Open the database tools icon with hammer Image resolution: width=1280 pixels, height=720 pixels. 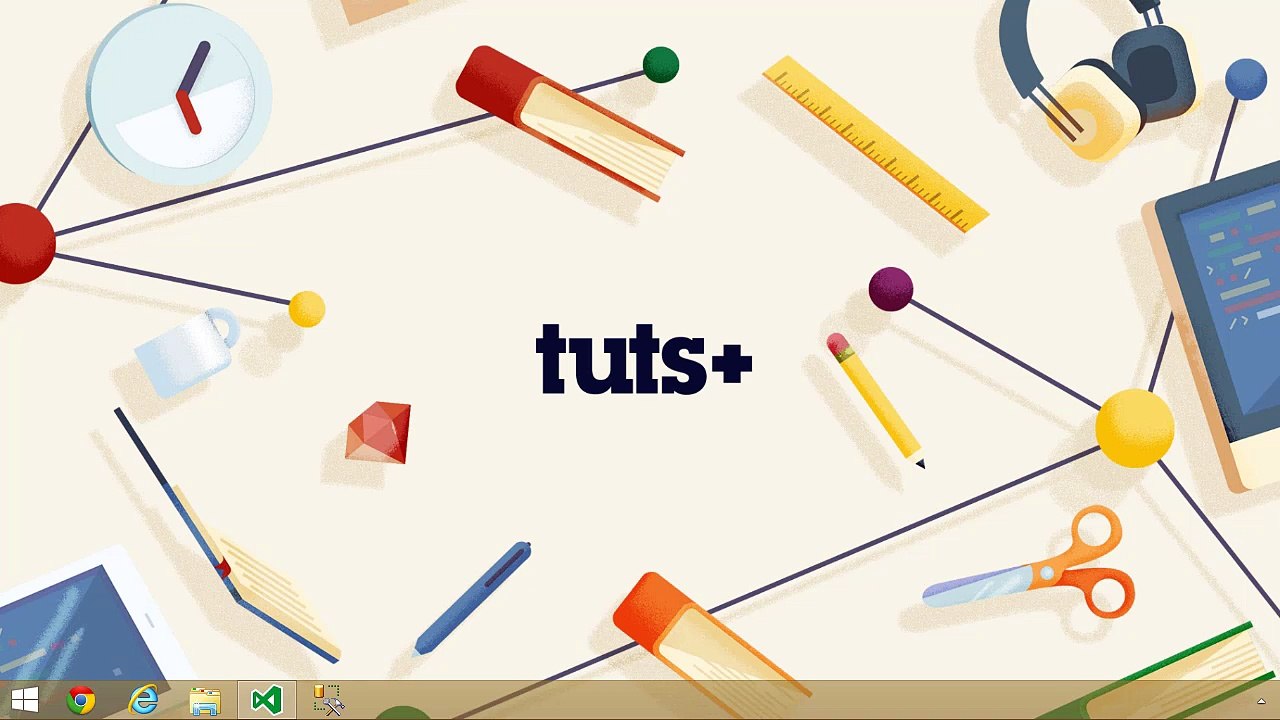(x=328, y=700)
